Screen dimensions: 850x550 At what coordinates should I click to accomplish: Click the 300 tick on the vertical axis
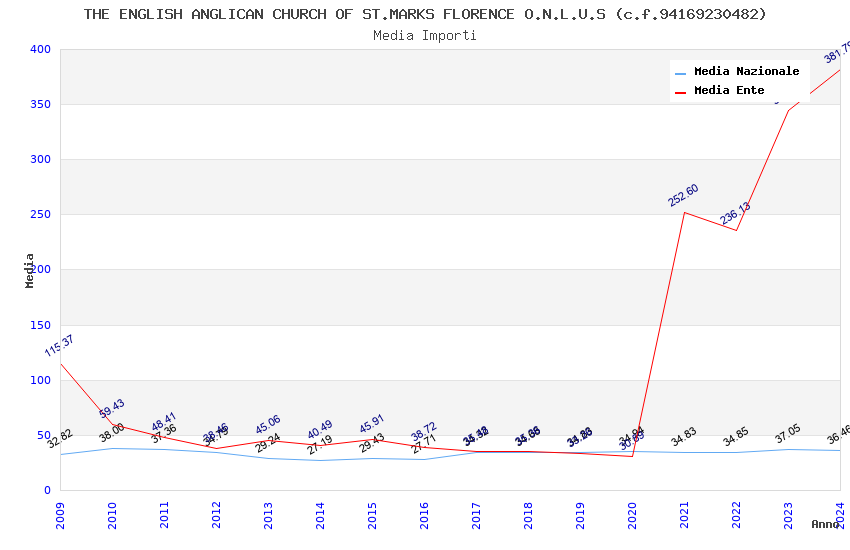tap(40, 159)
